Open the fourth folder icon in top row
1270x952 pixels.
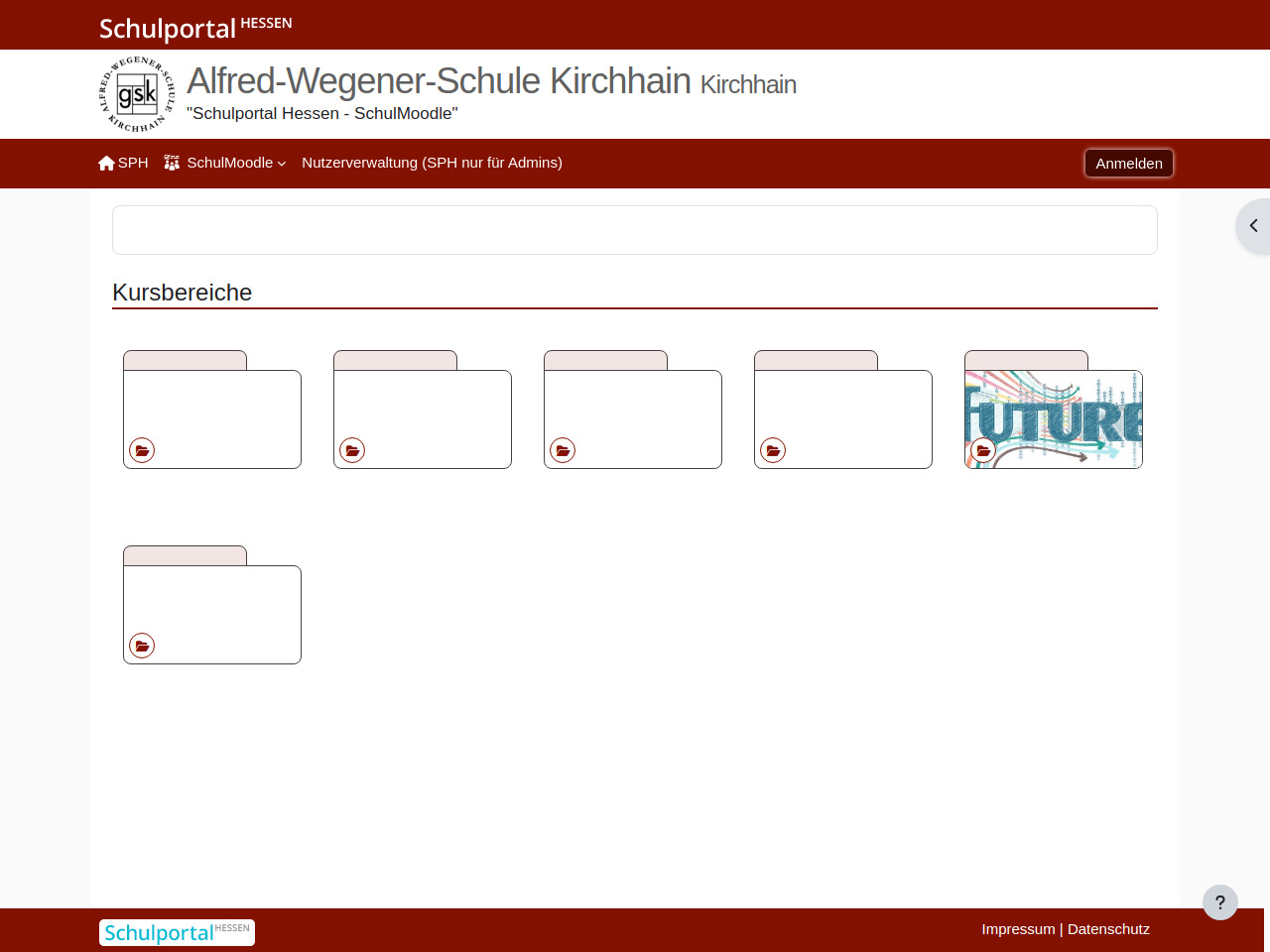click(x=773, y=450)
